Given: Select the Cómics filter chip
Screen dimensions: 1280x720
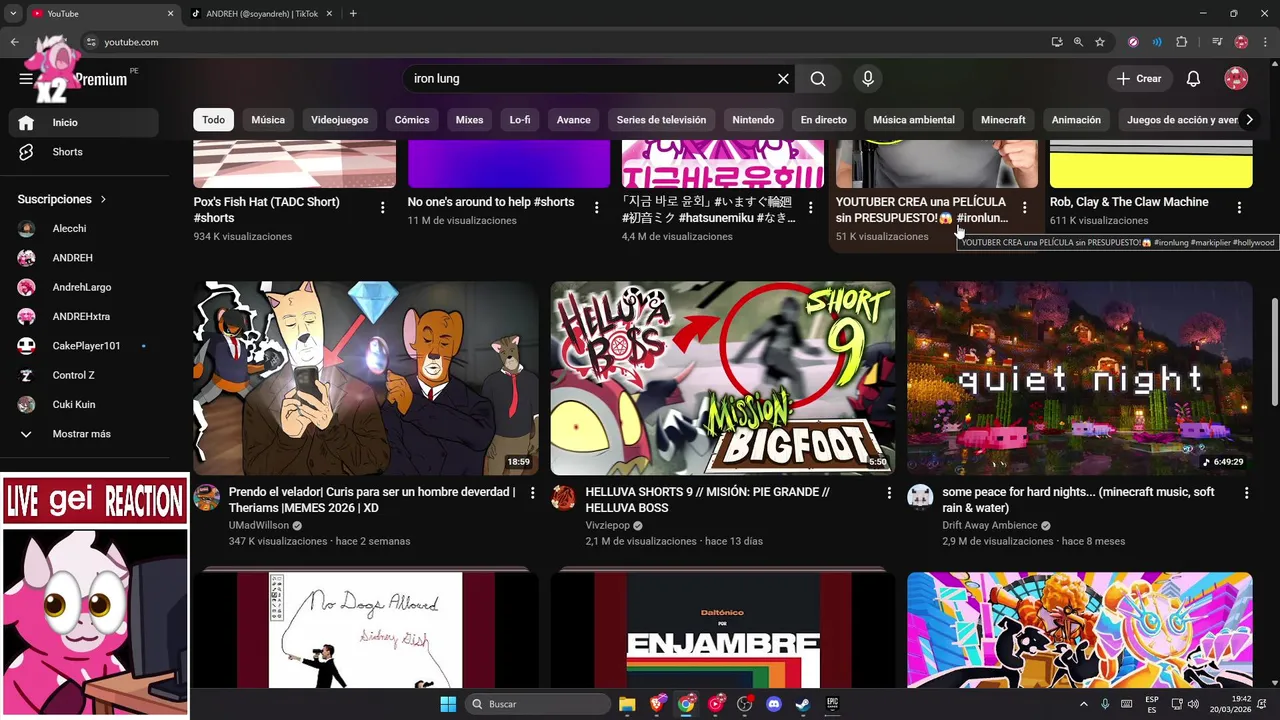Looking at the screenshot, I should 412,120.
